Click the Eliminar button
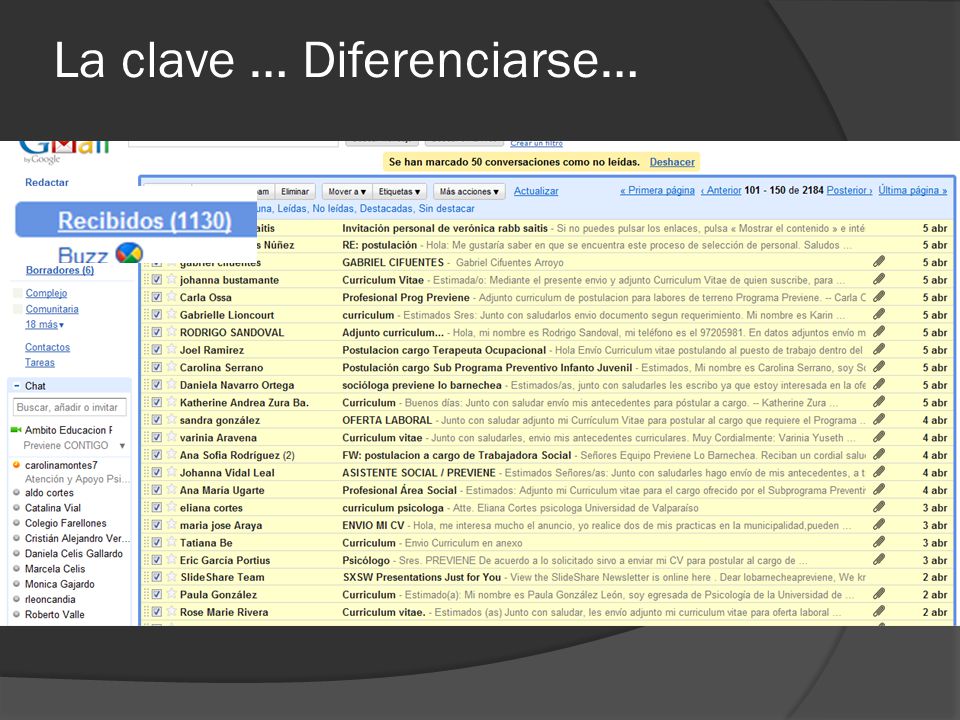The width and height of the screenshot is (960, 720). click(x=295, y=192)
